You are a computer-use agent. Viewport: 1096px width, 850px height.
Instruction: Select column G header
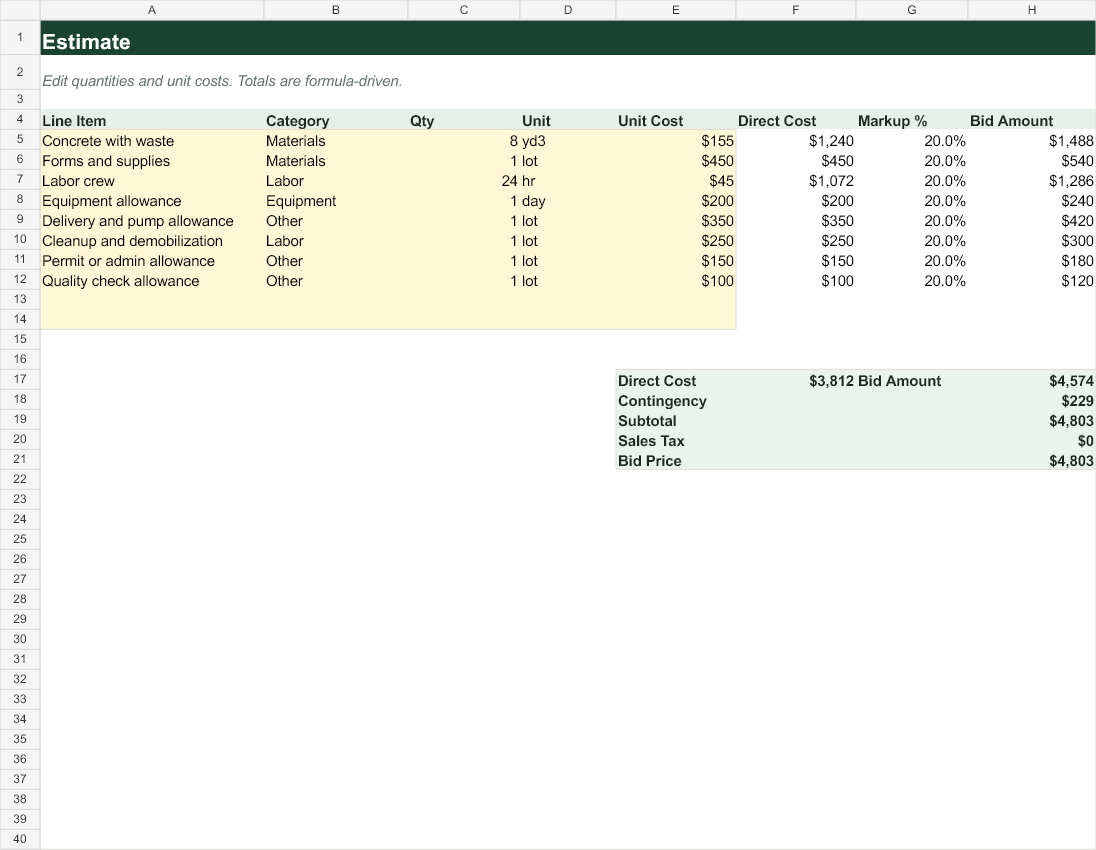(911, 10)
